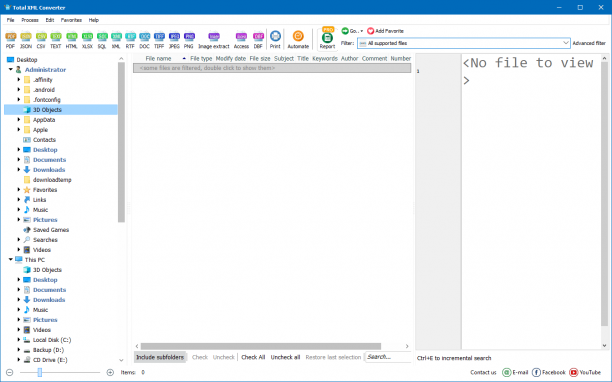This screenshot has width=612, height=382.
Task: Open the Favorites menu
Action: tap(71, 20)
